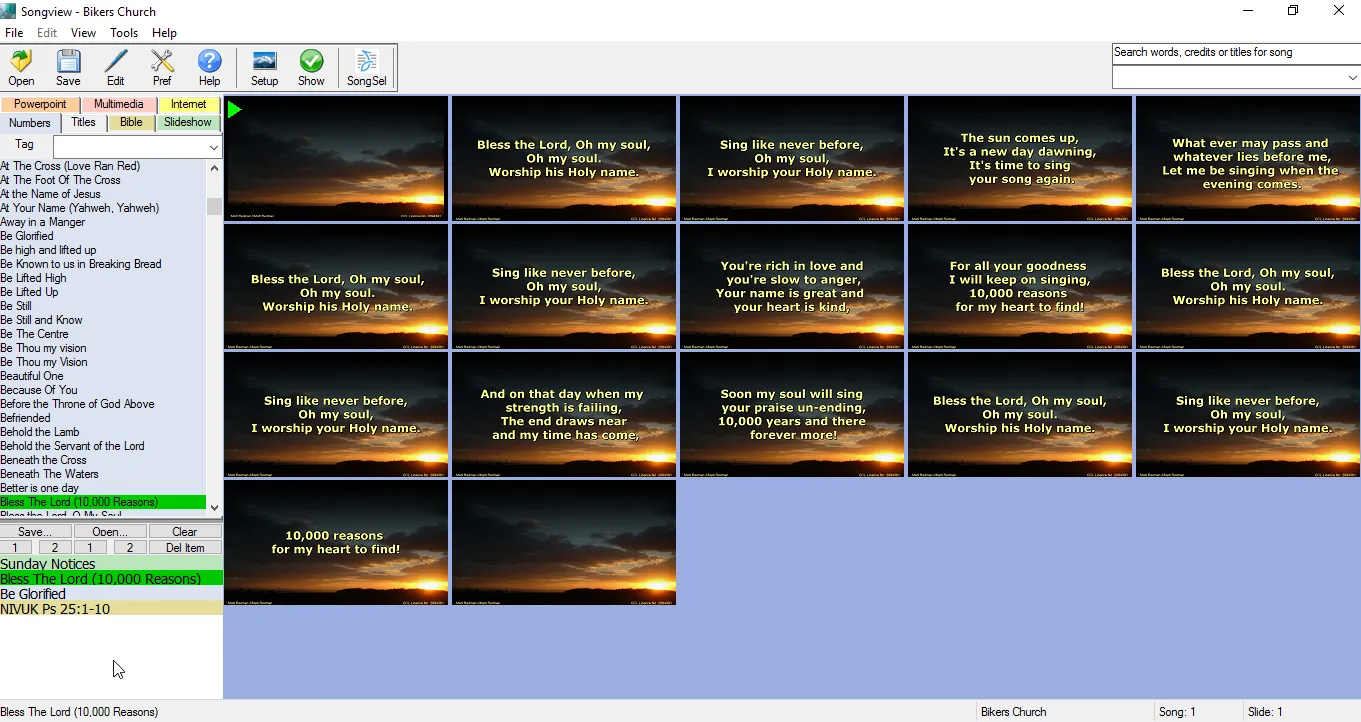
Task: Click the green play arrow above slides
Action: point(234,110)
